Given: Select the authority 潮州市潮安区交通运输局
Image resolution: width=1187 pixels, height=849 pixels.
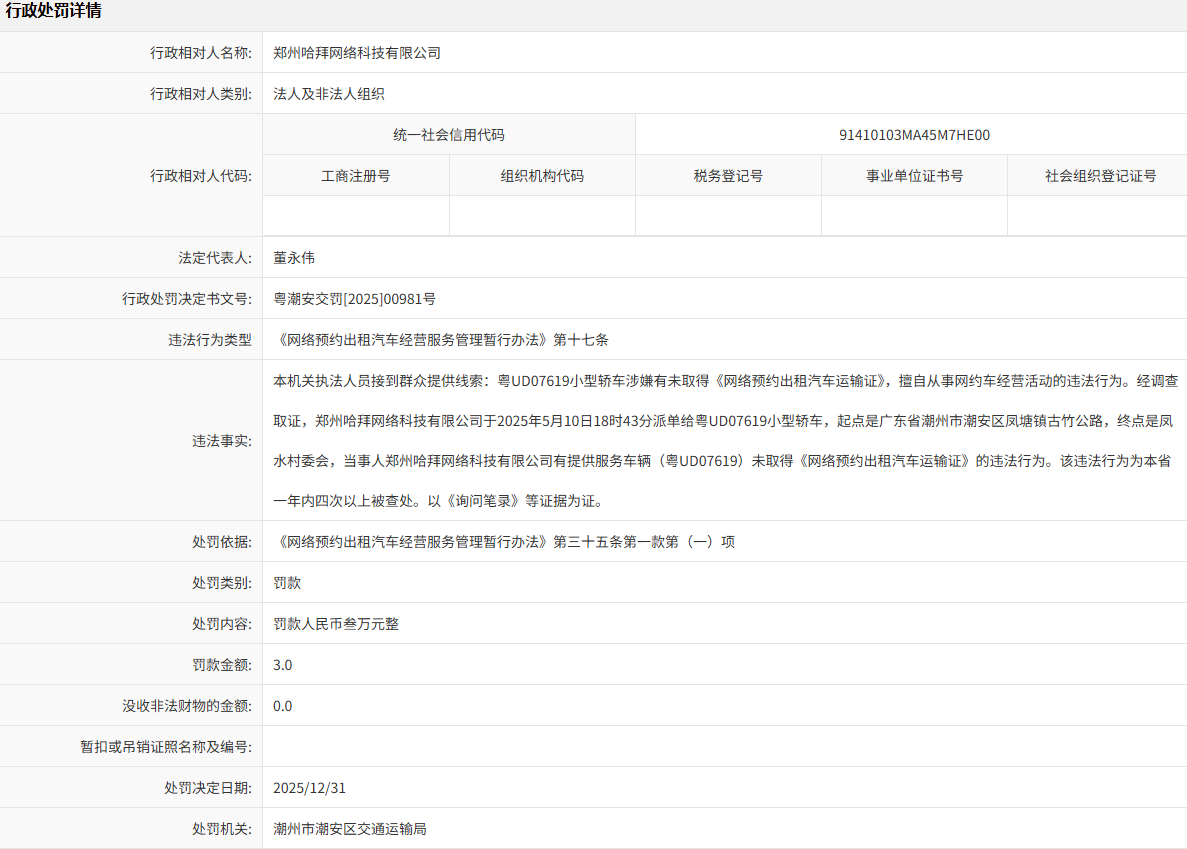Looking at the screenshot, I should 351,828.
